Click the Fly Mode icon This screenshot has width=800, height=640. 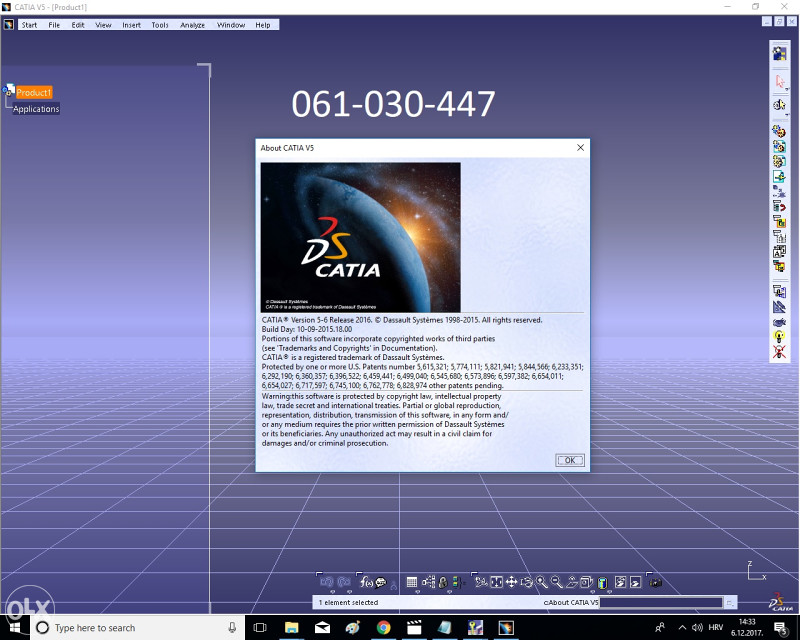pos(481,582)
